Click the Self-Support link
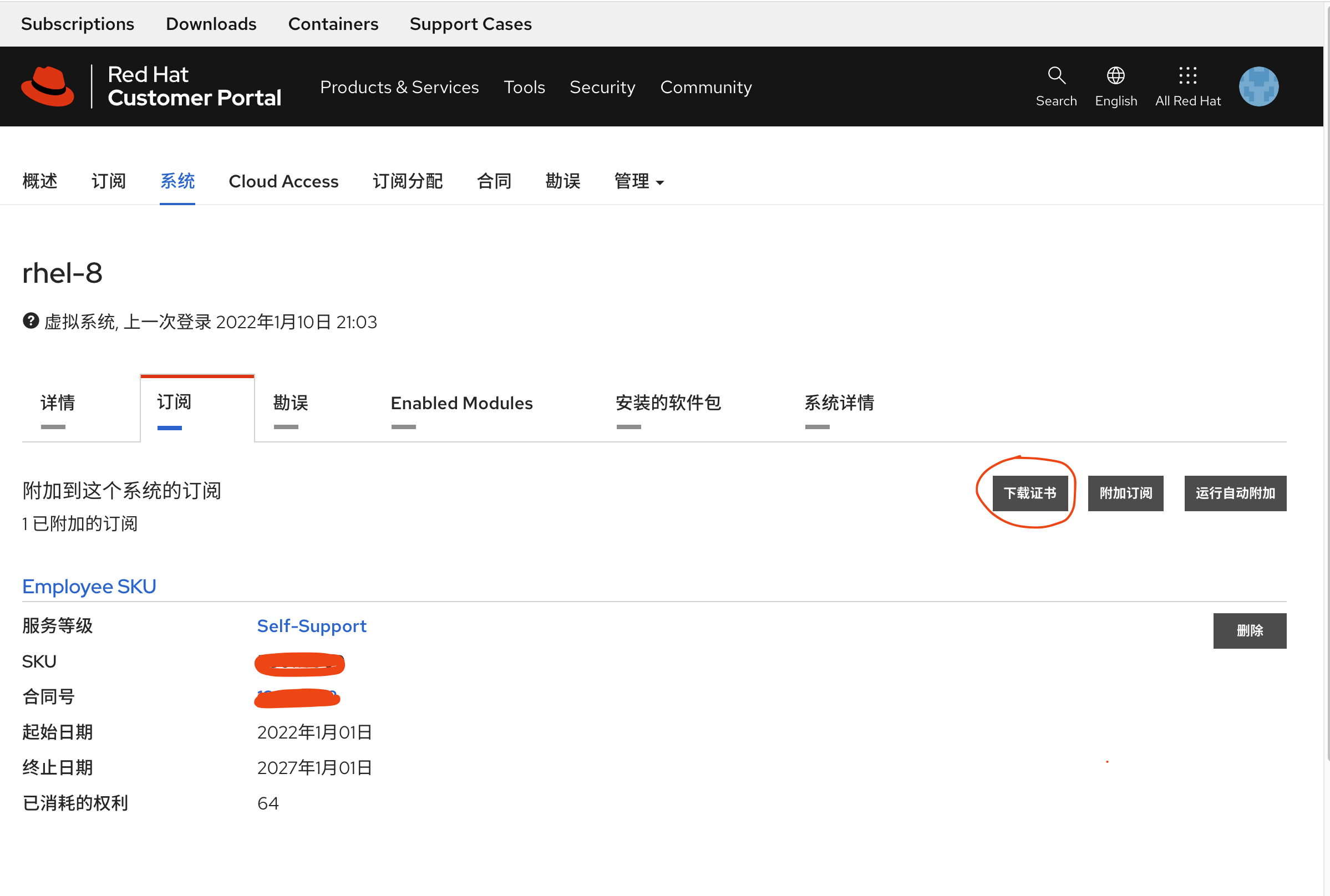1330x896 pixels. click(x=312, y=626)
